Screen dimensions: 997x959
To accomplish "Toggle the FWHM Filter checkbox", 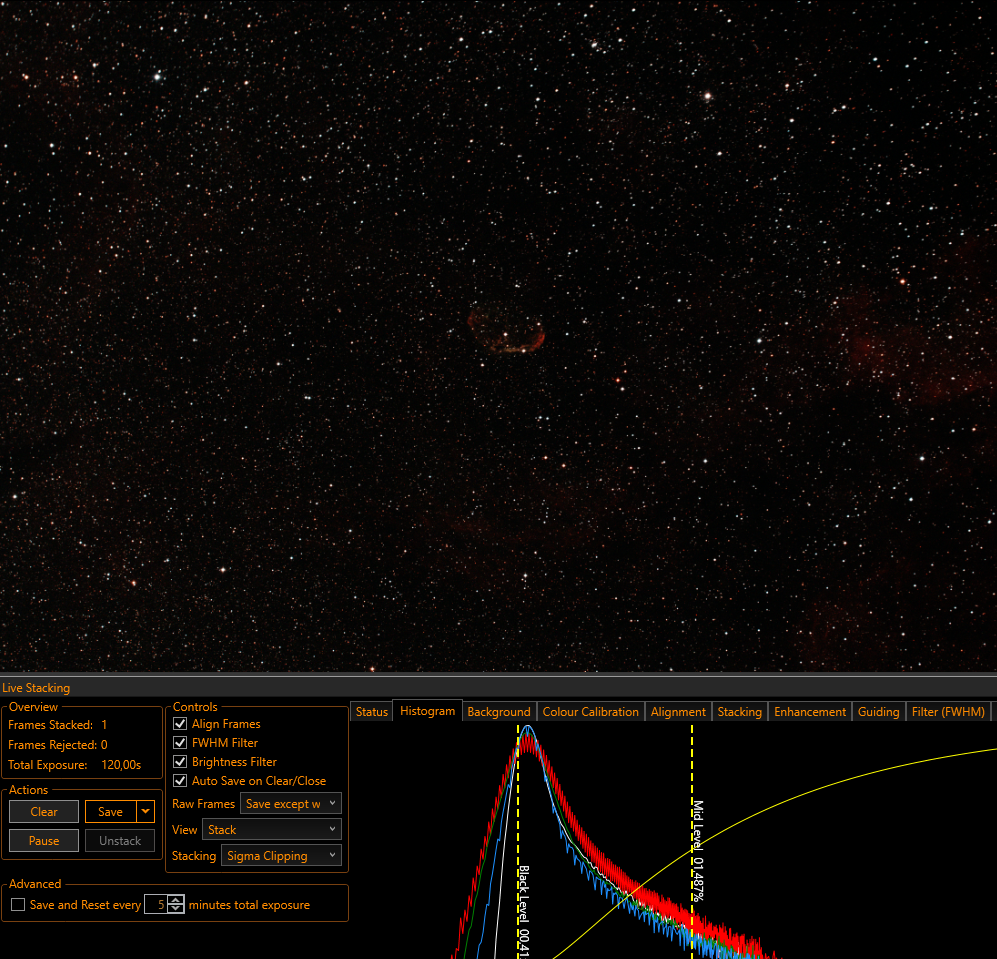I will click(x=180, y=743).
